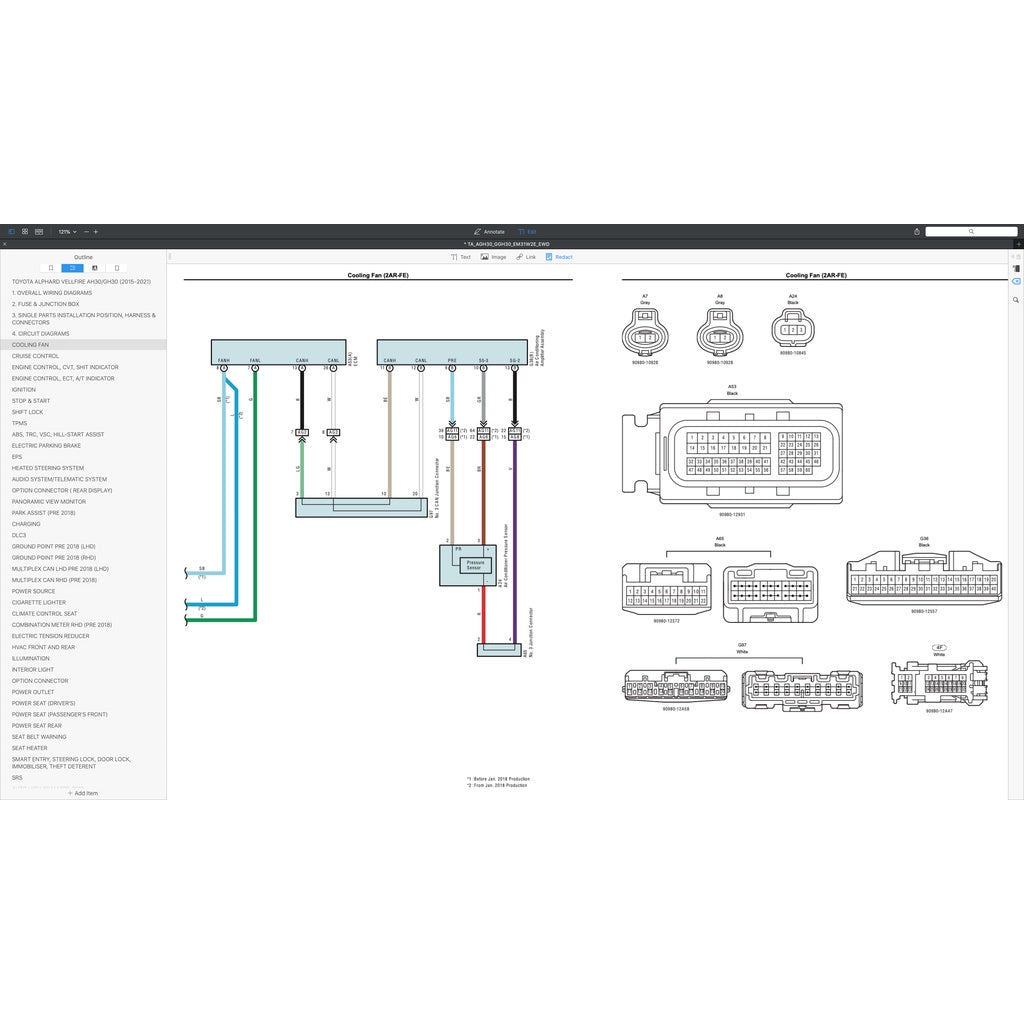1024x1024 pixels.
Task: Switch to the annotations list tab in sidebar
Action: [x=95, y=268]
